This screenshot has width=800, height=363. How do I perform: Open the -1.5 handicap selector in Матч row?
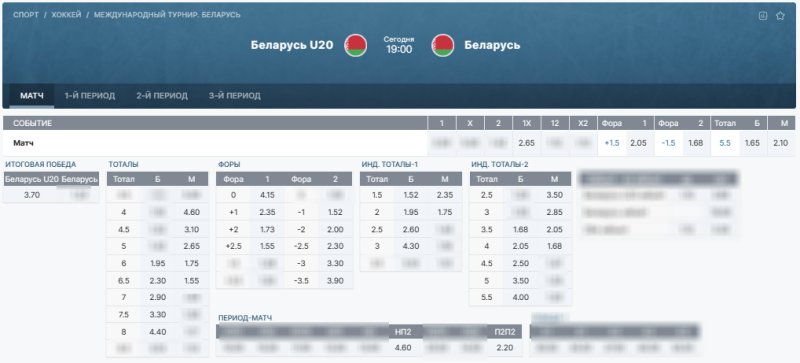click(668, 143)
